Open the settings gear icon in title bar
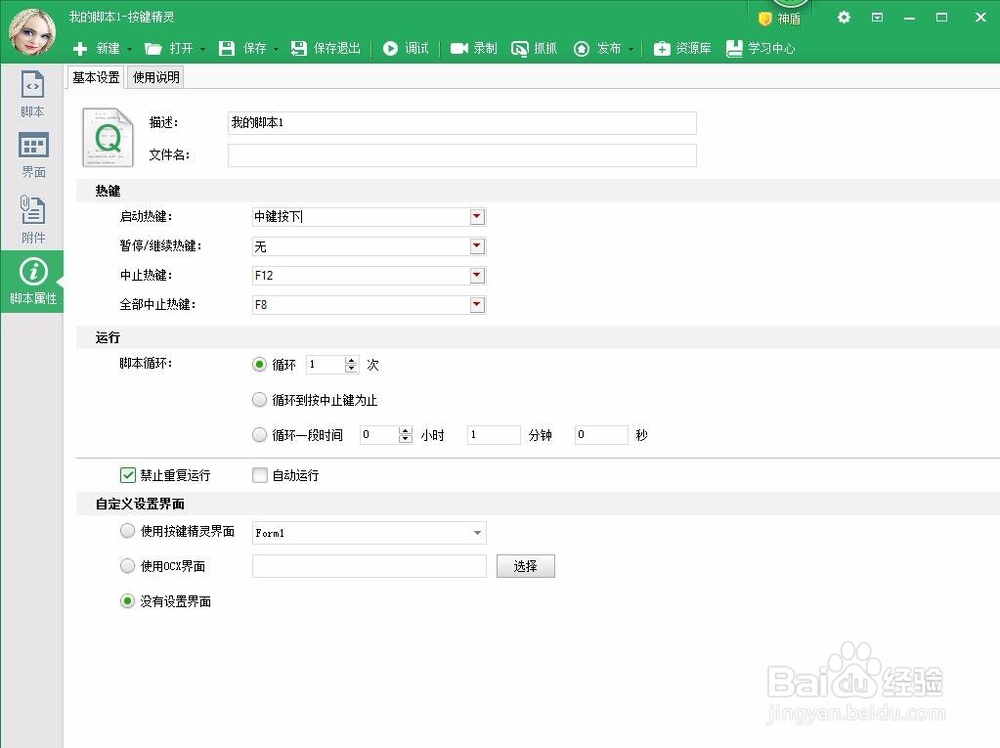This screenshot has height=748, width=1000. coord(844,17)
